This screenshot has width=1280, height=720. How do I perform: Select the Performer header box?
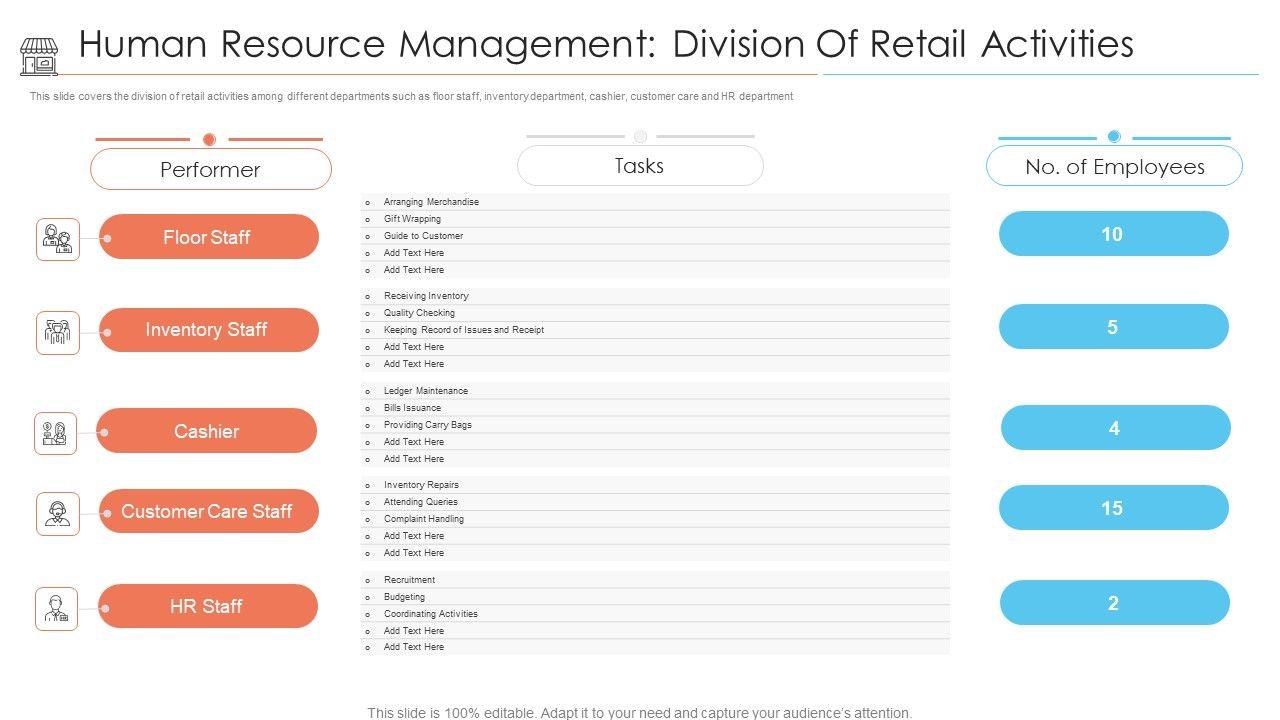point(210,169)
